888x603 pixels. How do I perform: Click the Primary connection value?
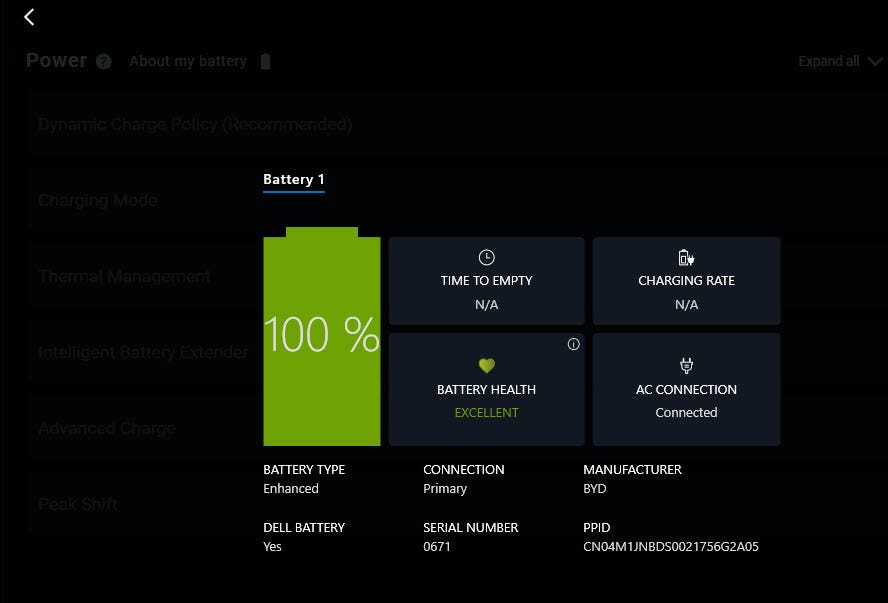(445, 489)
